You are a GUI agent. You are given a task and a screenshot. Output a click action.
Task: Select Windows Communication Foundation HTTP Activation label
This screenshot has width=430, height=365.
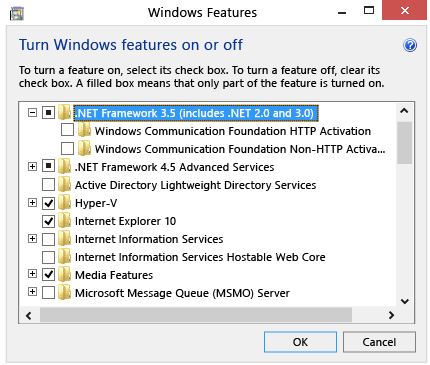[233, 131]
